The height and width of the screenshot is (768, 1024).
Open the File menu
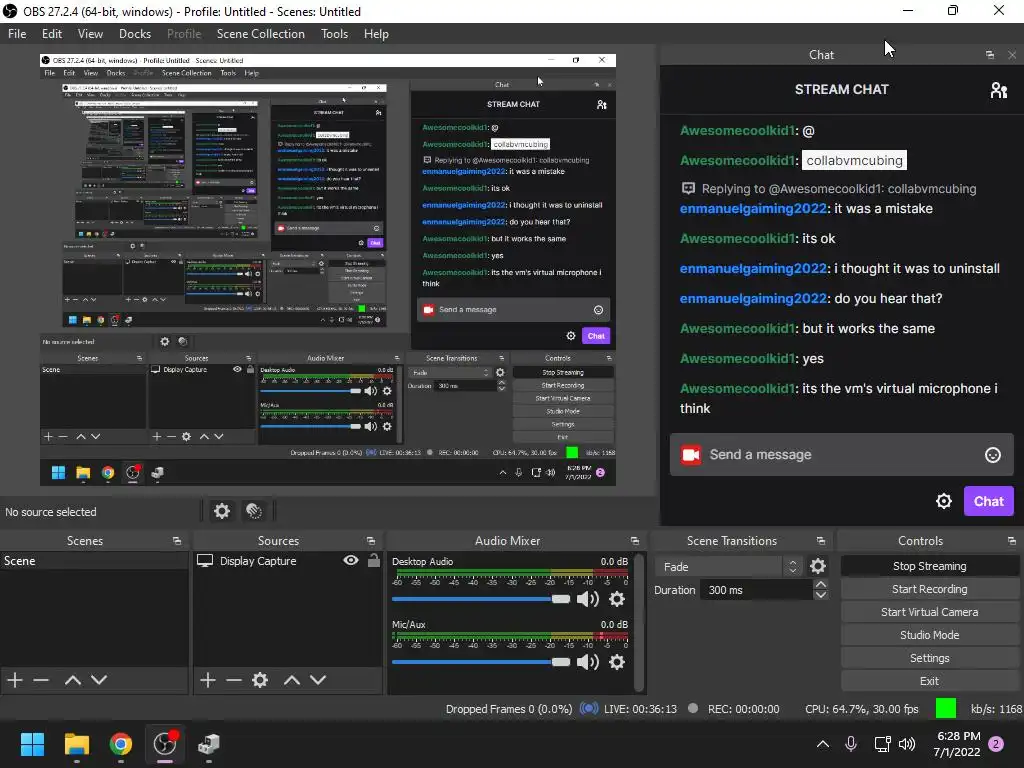[17, 34]
